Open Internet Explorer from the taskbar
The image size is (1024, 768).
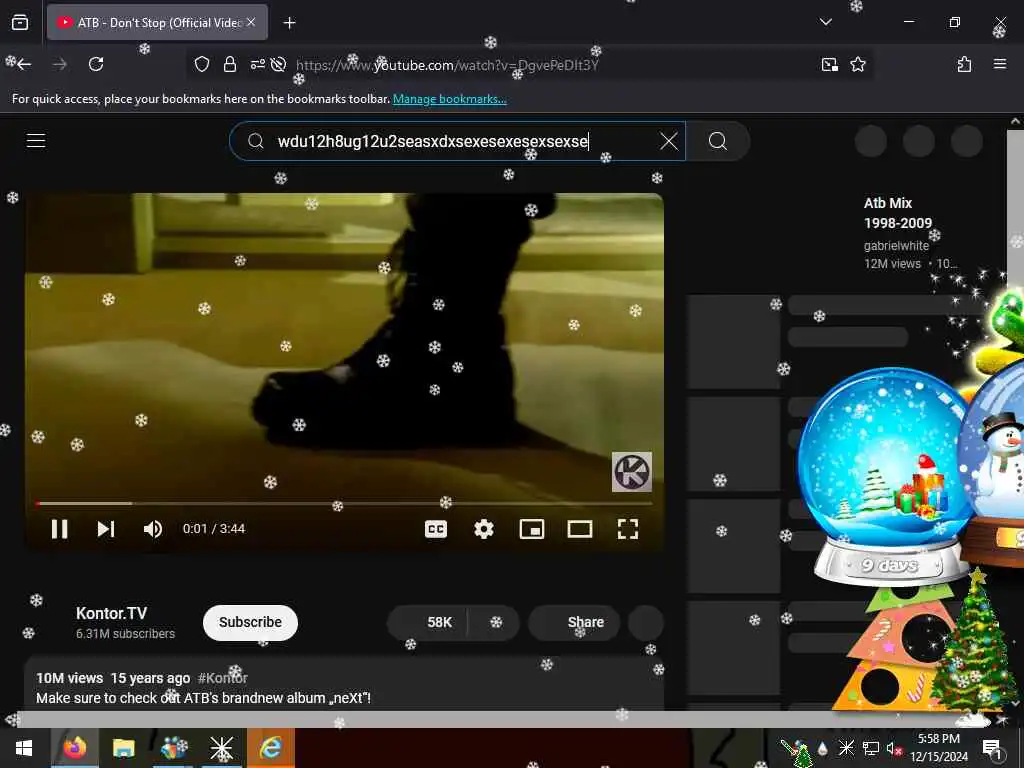pyautogui.click(x=270, y=748)
